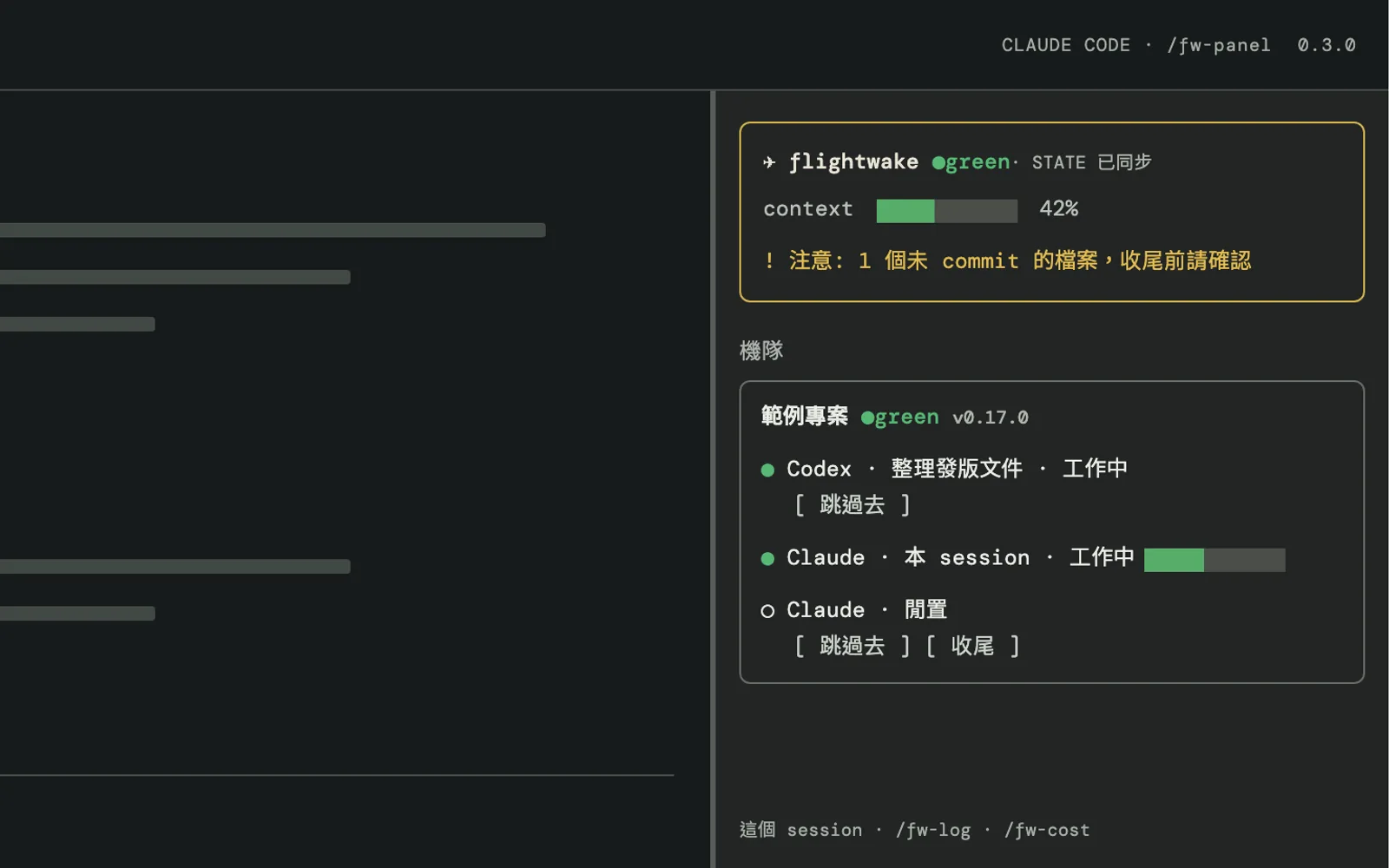This screenshot has height=868, width=1389.
Task: Select the Codex 整理發版文件 row
Action: [945, 470]
